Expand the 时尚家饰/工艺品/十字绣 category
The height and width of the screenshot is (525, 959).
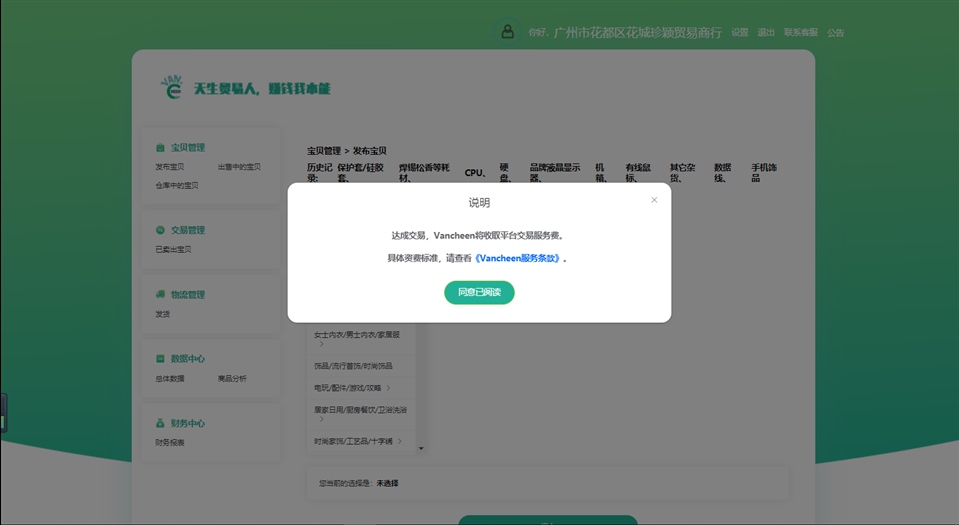pos(360,441)
